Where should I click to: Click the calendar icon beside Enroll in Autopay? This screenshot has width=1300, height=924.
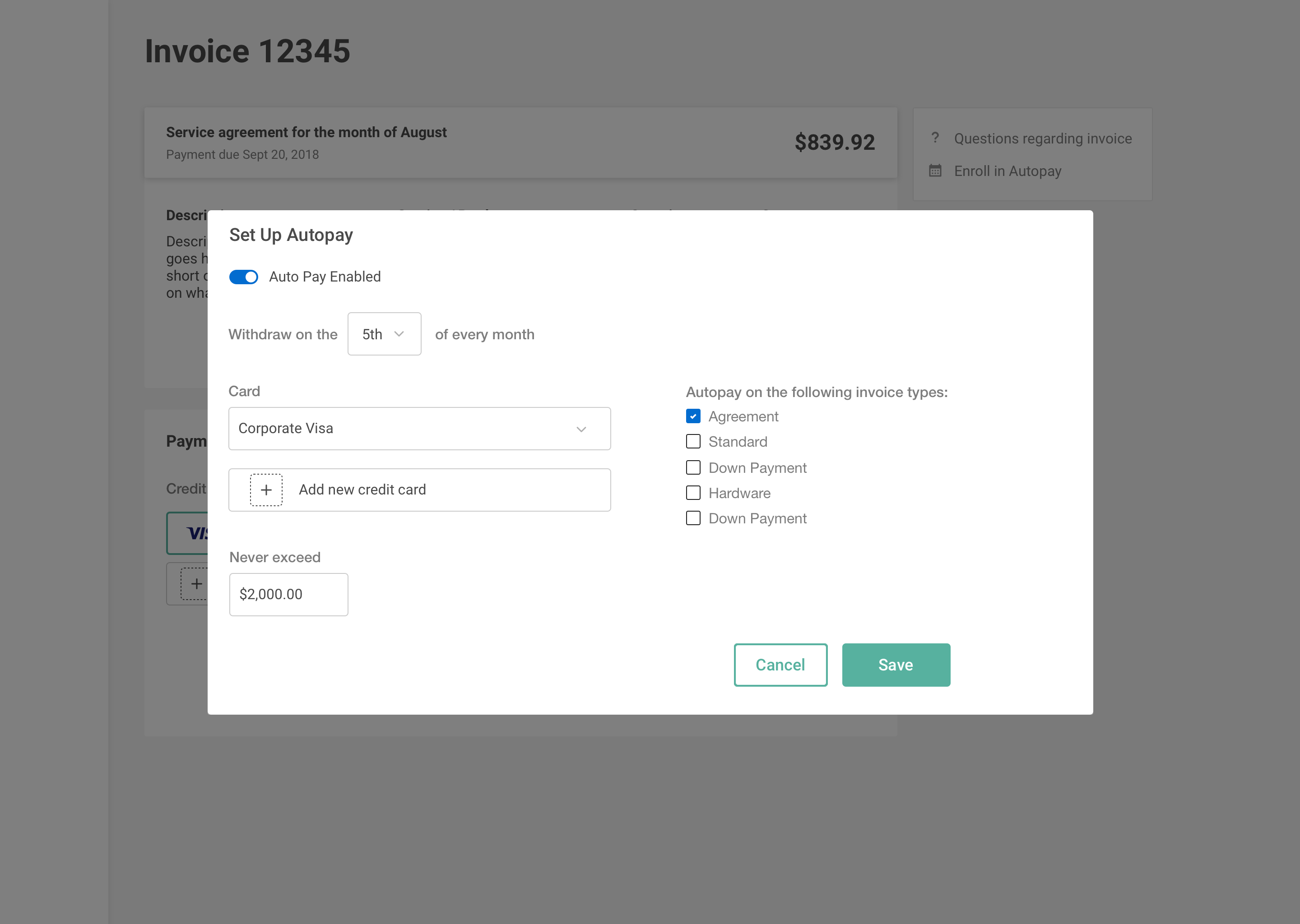click(935, 171)
